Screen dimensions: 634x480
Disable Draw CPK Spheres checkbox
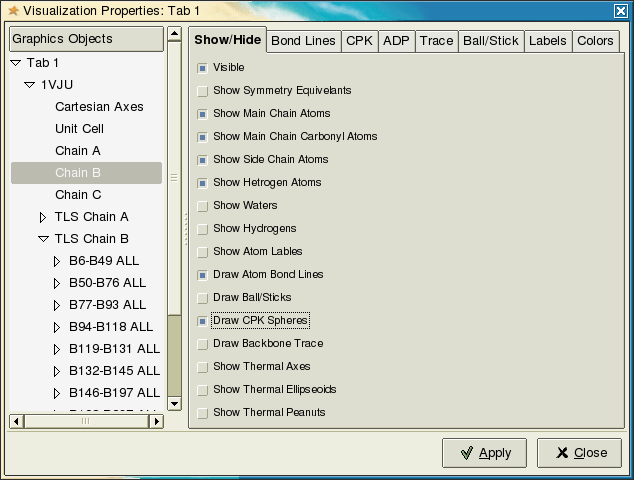(202, 321)
